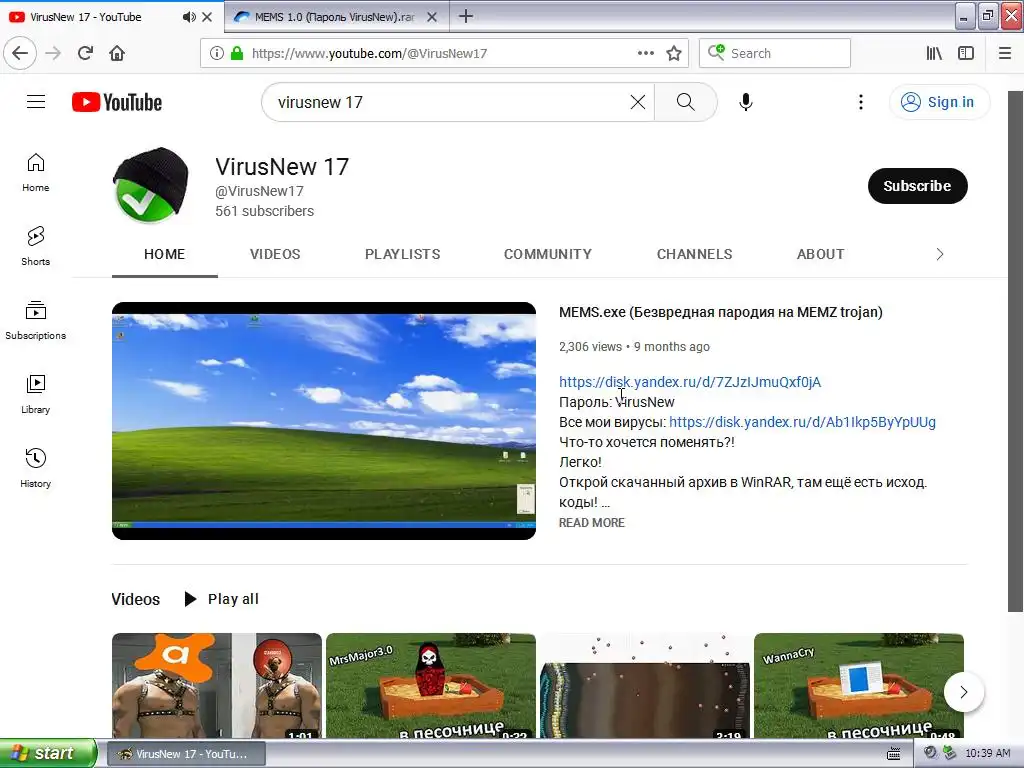Expand description with READ MORE
1024x768 pixels.
592,522
